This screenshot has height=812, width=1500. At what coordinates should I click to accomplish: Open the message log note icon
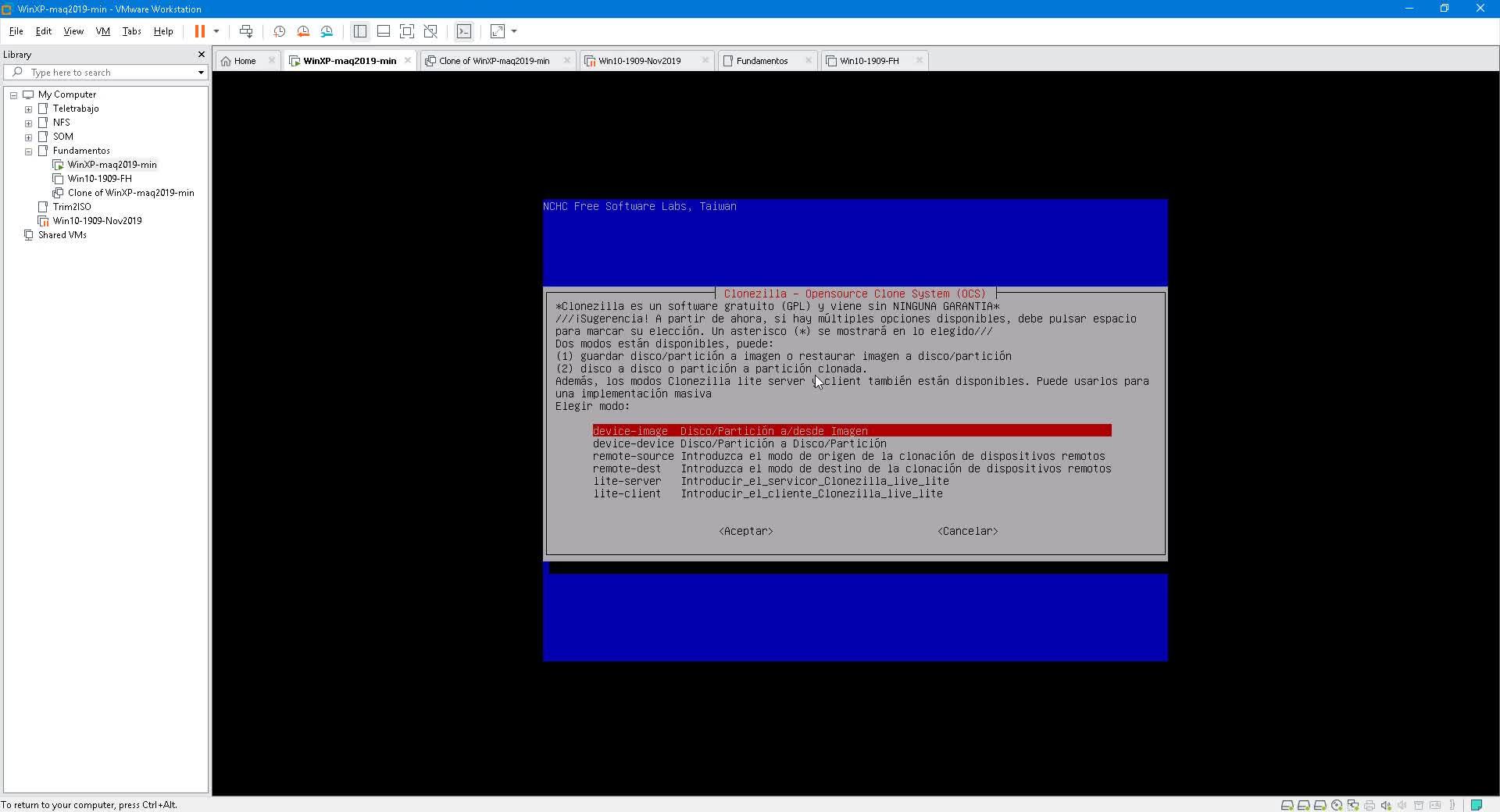pyautogui.click(x=1476, y=805)
